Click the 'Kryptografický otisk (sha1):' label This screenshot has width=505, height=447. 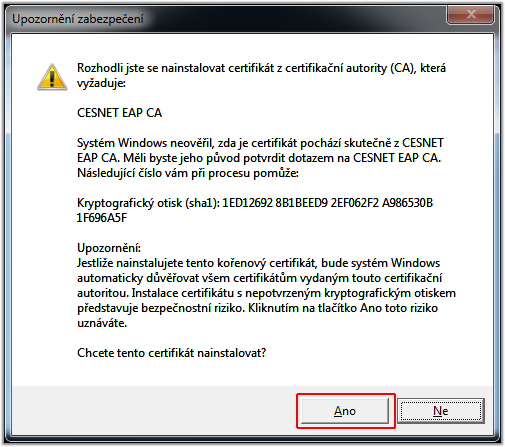coord(148,203)
